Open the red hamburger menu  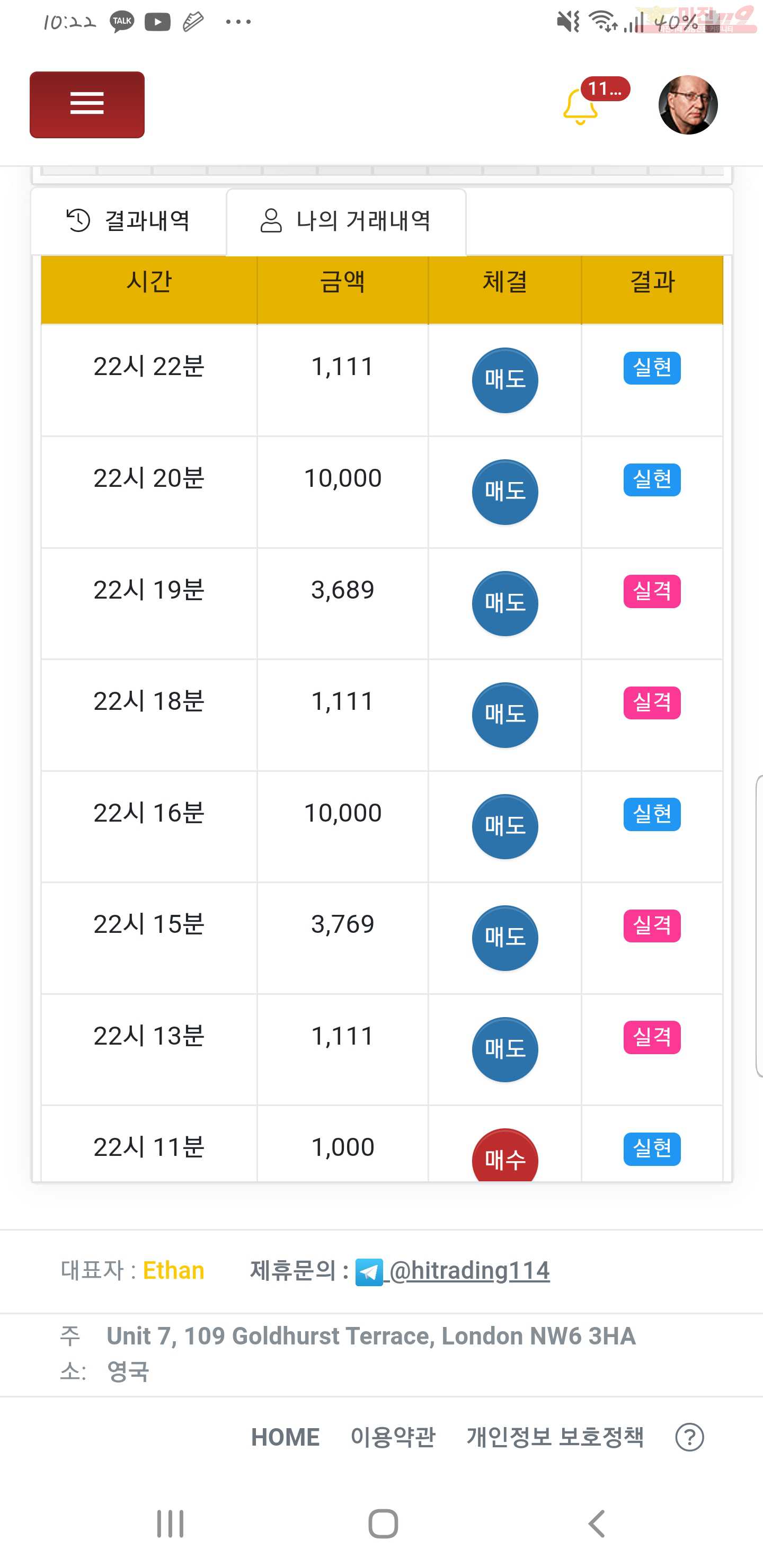coord(87,105)
